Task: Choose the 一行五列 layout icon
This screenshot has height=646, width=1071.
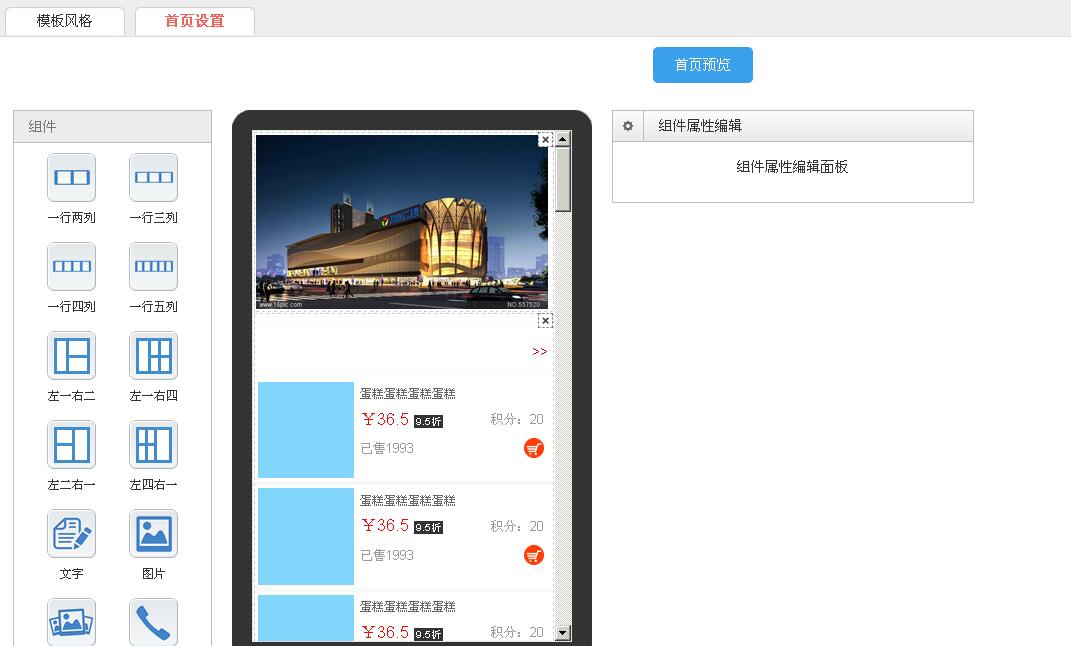Action: pyautogui.click(x=153, y=267)
